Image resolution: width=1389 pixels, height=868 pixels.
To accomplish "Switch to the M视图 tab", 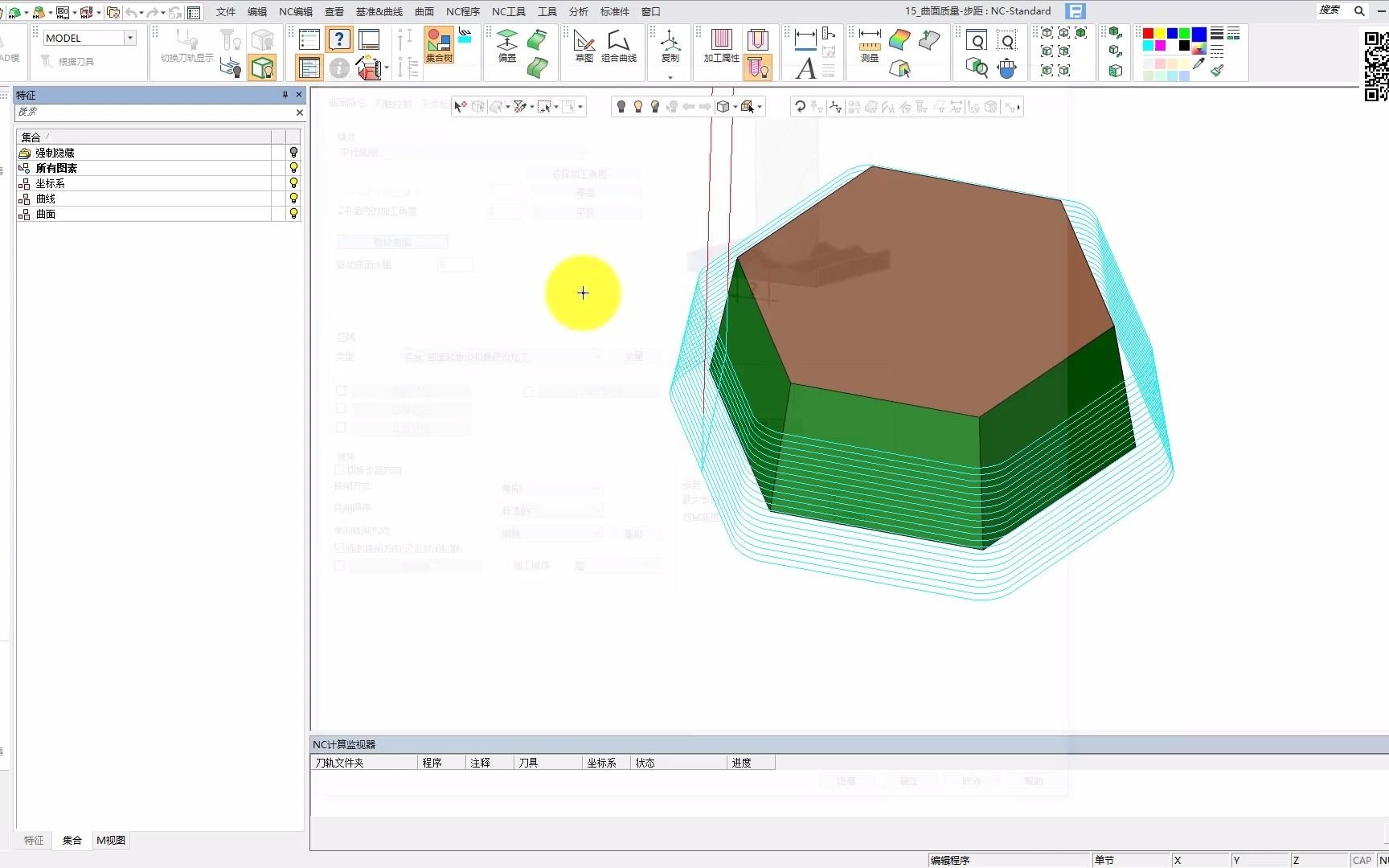I will pyautogui.click(x=111, y=840).
